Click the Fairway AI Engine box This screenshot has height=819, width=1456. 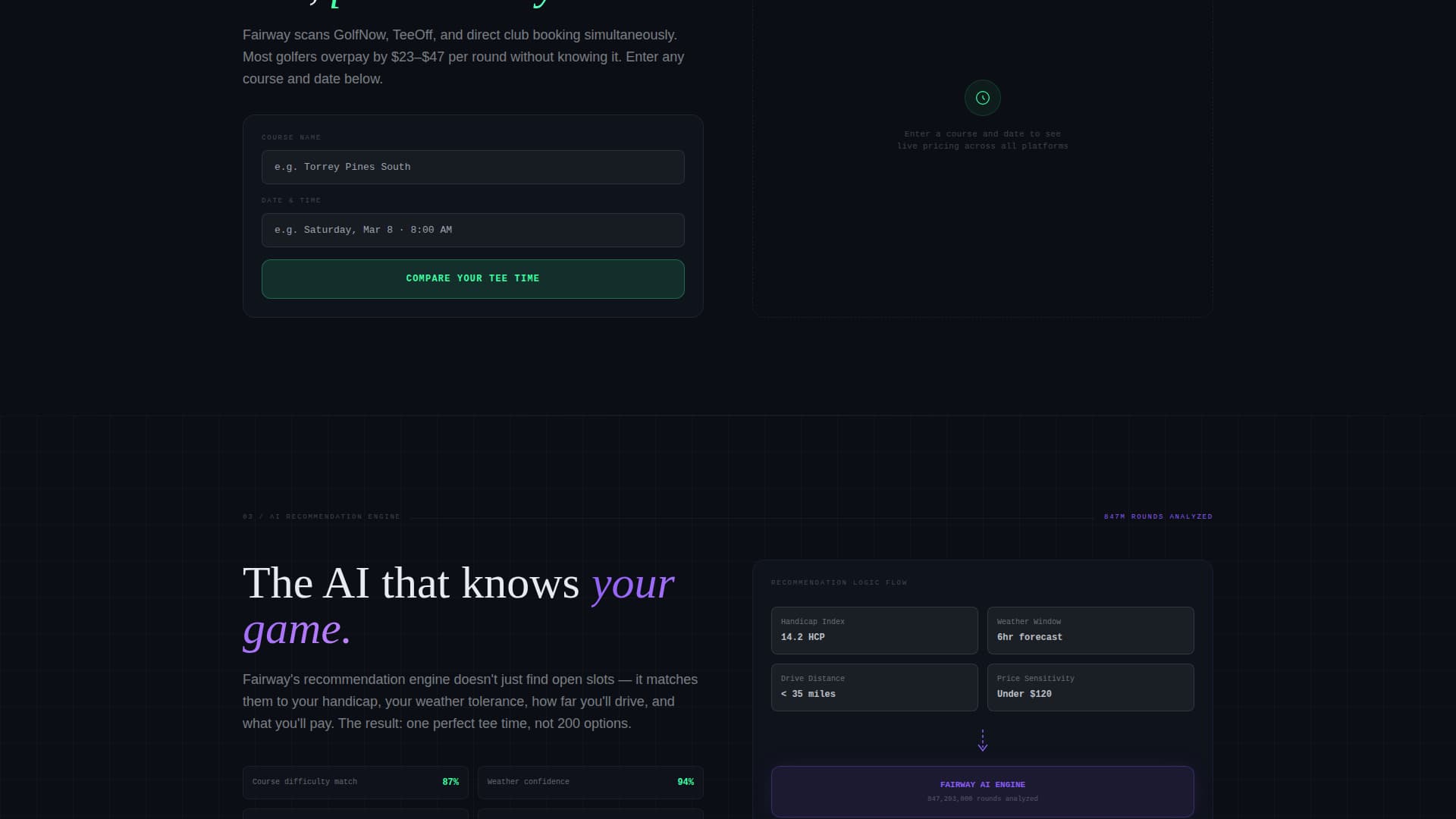(982, 791)
